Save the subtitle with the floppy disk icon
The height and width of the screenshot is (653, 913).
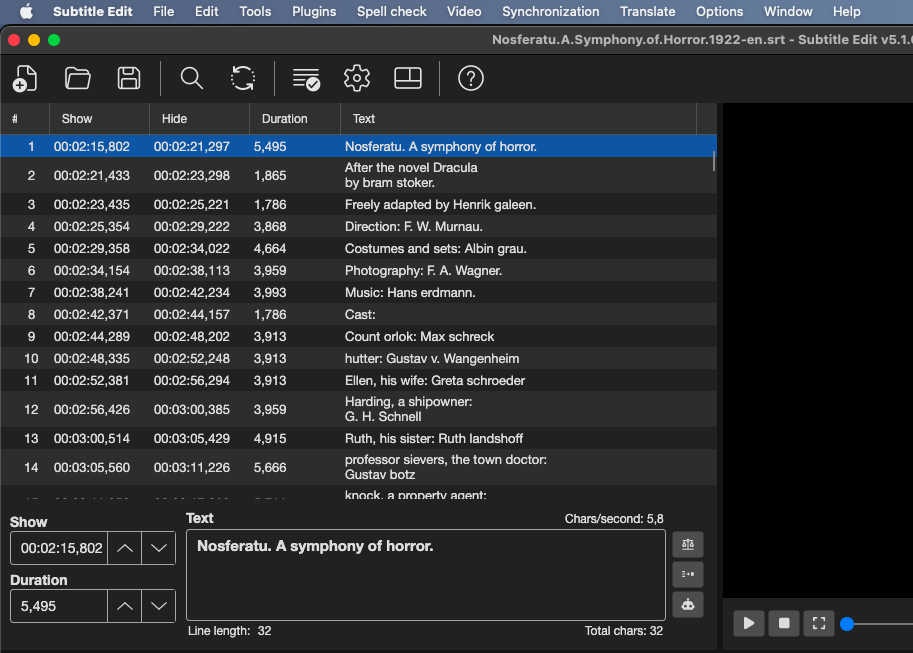[x=129, y=78]
